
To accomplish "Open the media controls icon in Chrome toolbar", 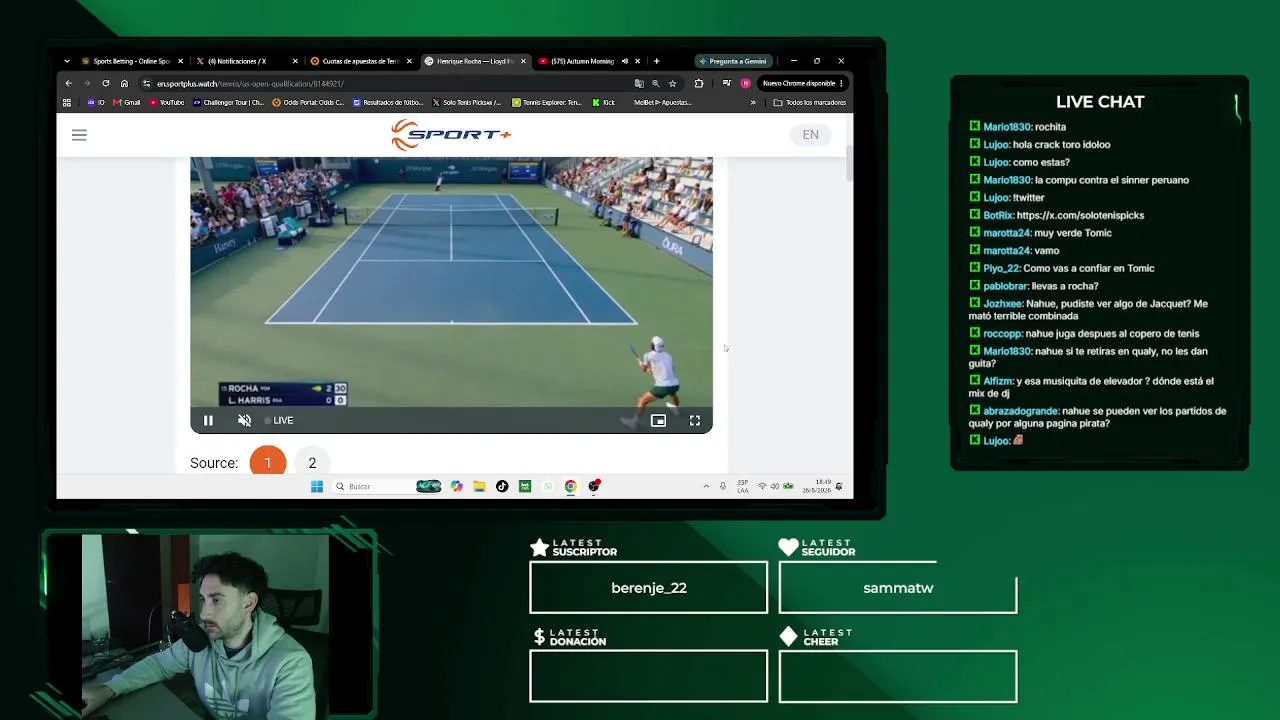I will coord(726,83).
